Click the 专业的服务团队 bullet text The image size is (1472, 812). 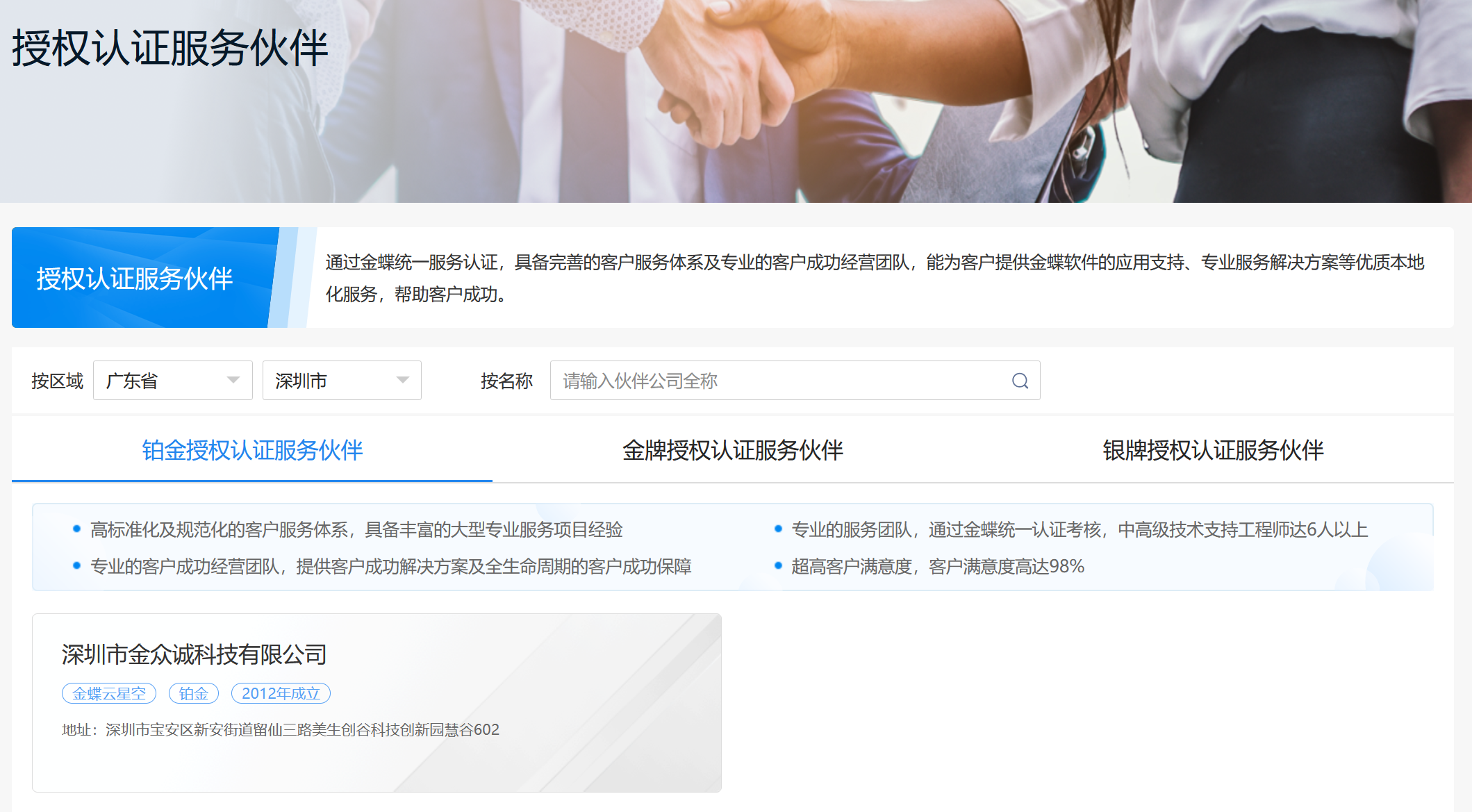tap(1080, 530)
